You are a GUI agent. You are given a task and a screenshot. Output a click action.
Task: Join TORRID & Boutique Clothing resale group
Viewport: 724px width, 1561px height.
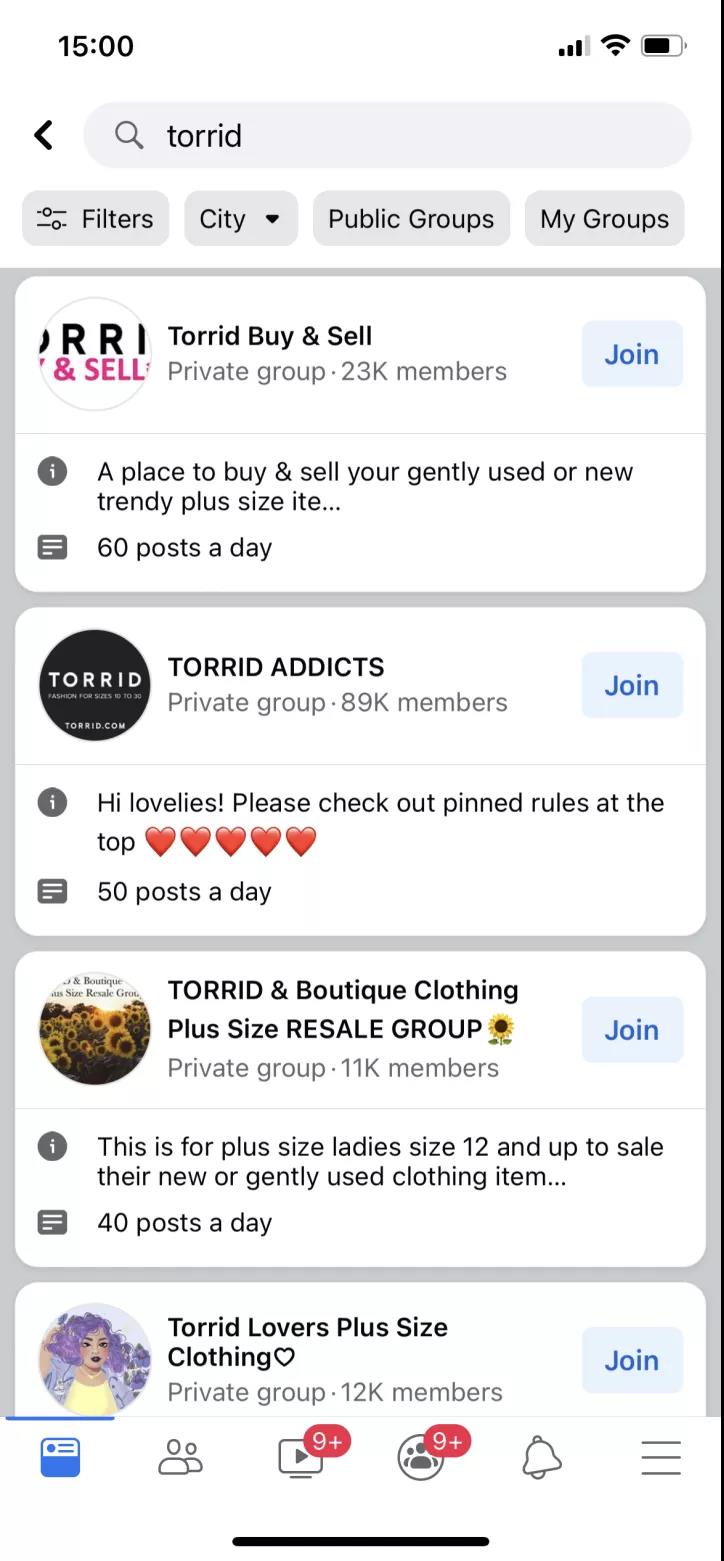pos(632,1030)
